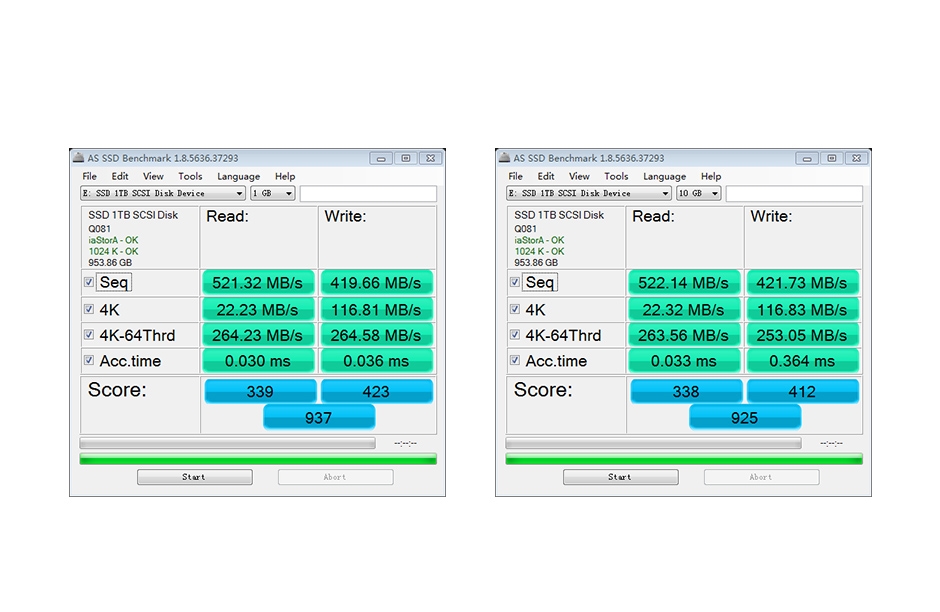940x612 pixels.
Task: Close the right AS SSD Benchmark window
Action: click(856, 158)
